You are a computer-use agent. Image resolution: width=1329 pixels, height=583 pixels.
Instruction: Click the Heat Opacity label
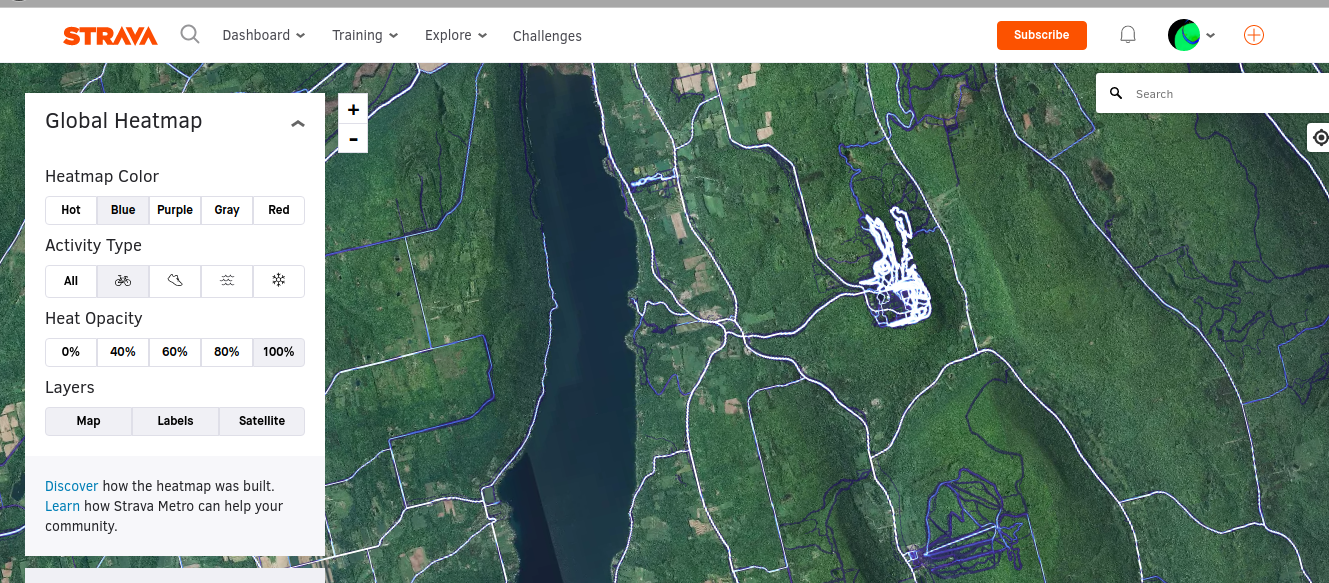click(x=94, y=318)
